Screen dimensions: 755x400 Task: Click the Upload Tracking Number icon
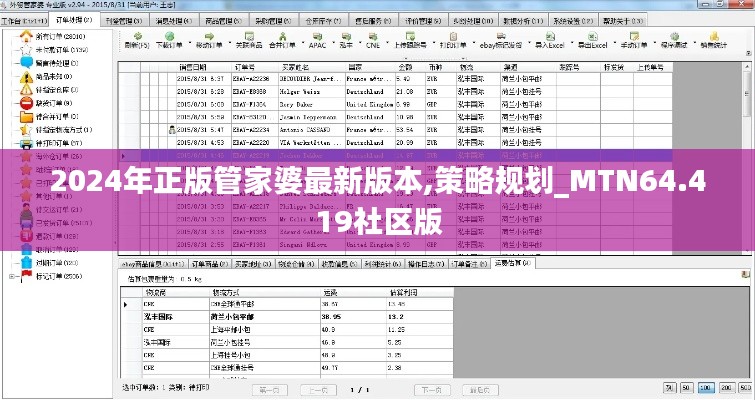pyautogui.click(x=410, y=36)
